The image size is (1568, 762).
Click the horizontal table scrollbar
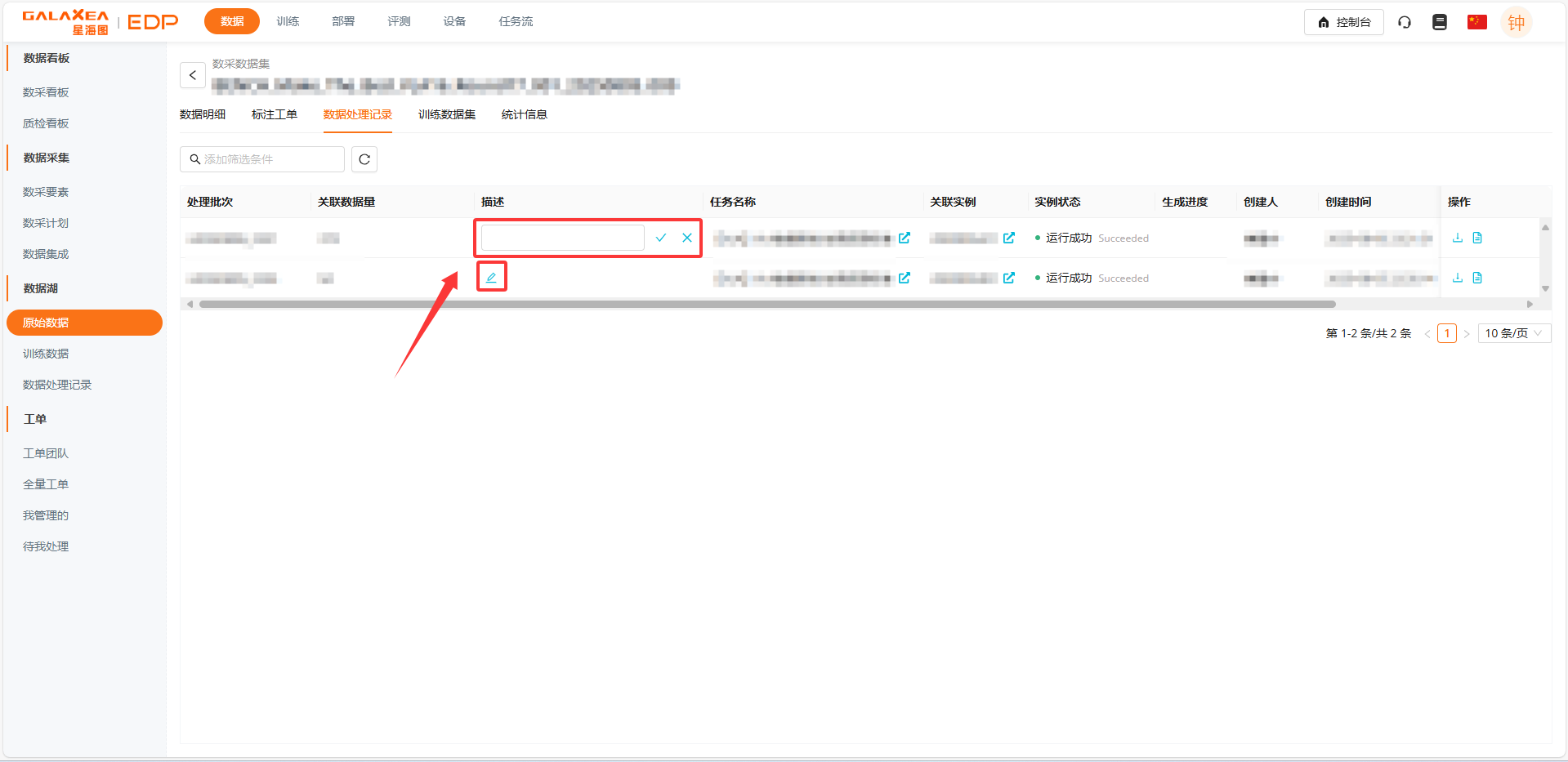(x=766, y=304)
